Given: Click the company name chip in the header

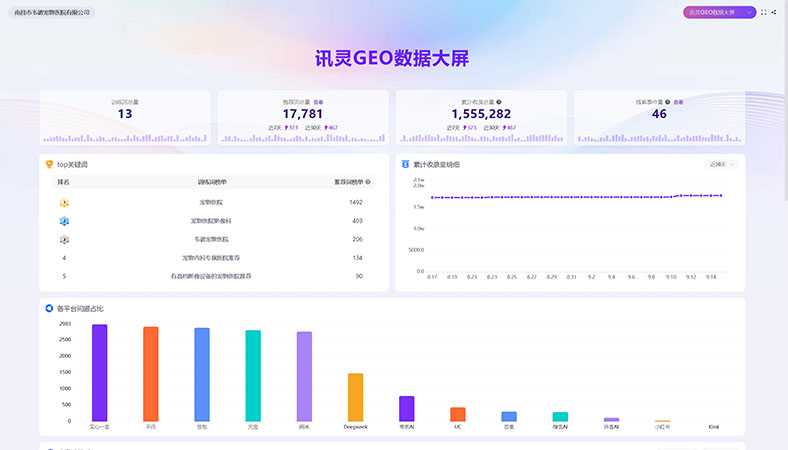Looking at the screenshot, I should [x=52, y=12].
